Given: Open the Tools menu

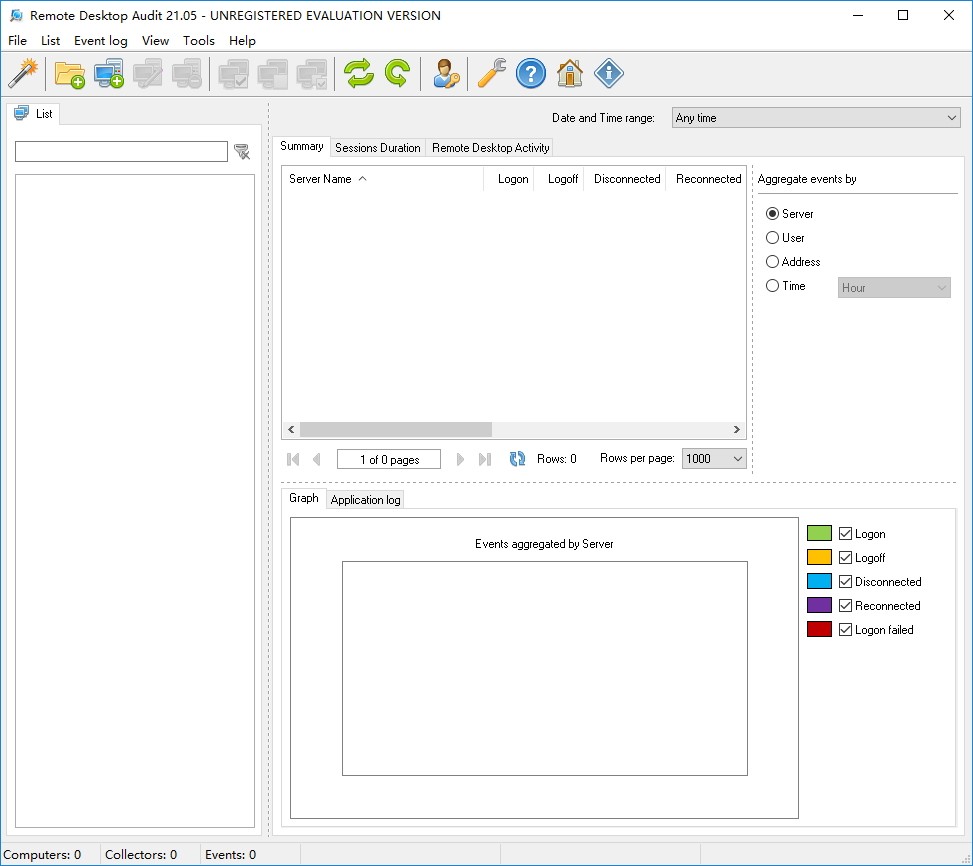Looking at the screenshot, I should [x=199, y=40].
